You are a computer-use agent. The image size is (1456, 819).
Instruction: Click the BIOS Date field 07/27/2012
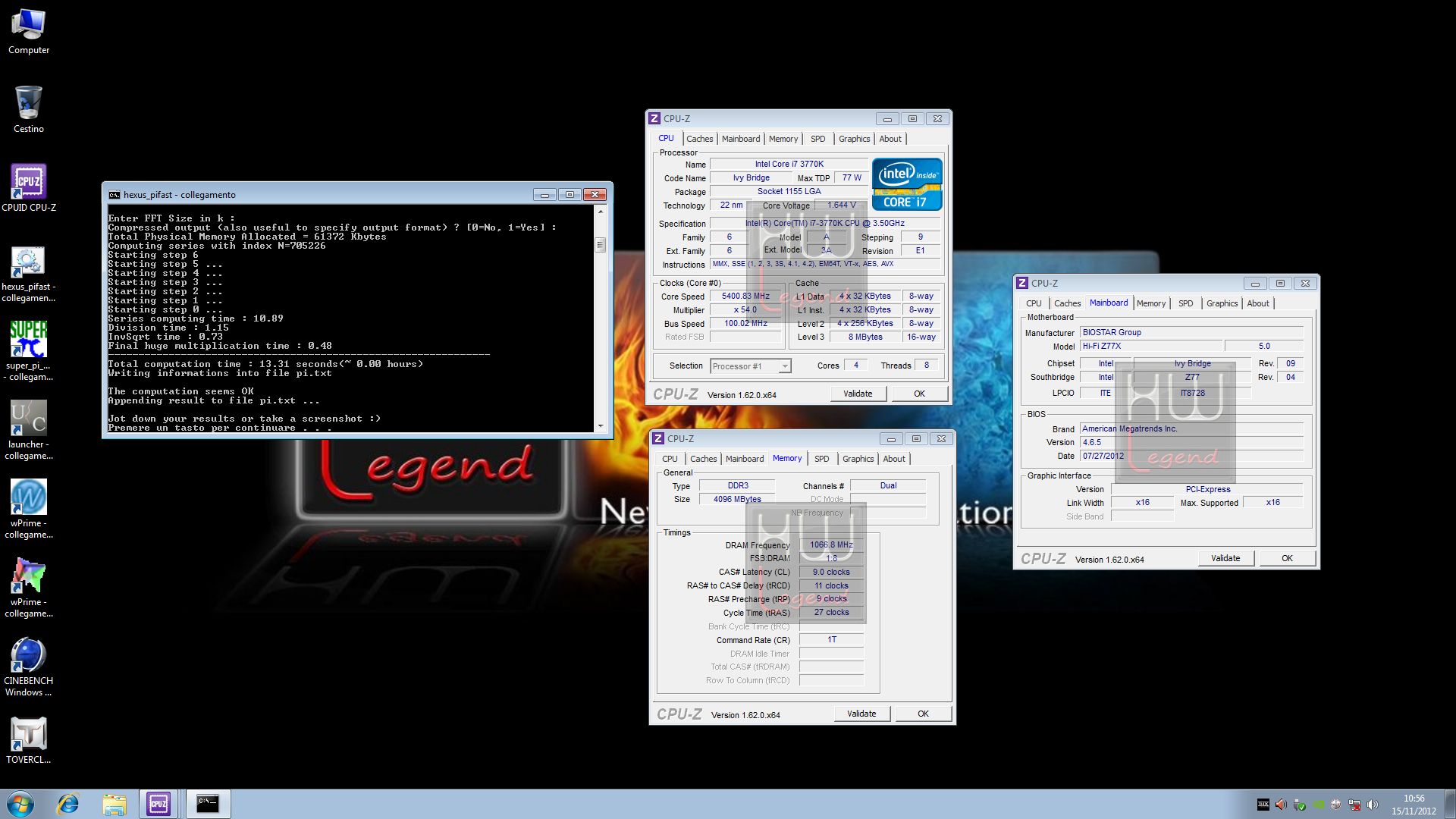pos(1191,456)
